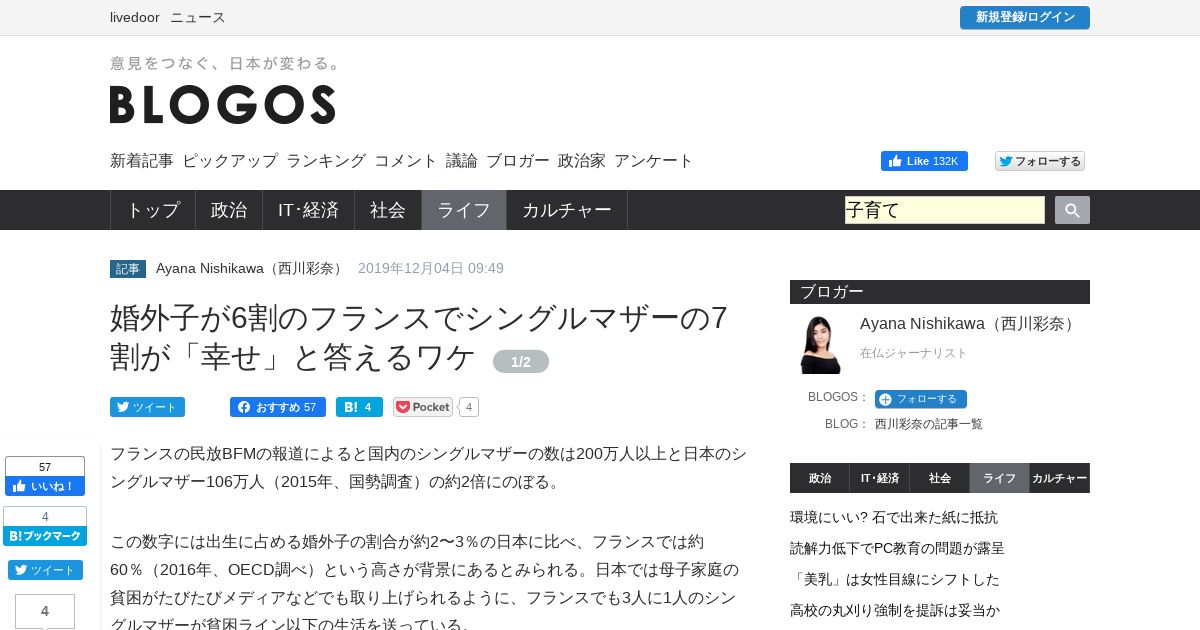
Task: Click the 1/2 page indicator
Action: (x=521, y=361)
